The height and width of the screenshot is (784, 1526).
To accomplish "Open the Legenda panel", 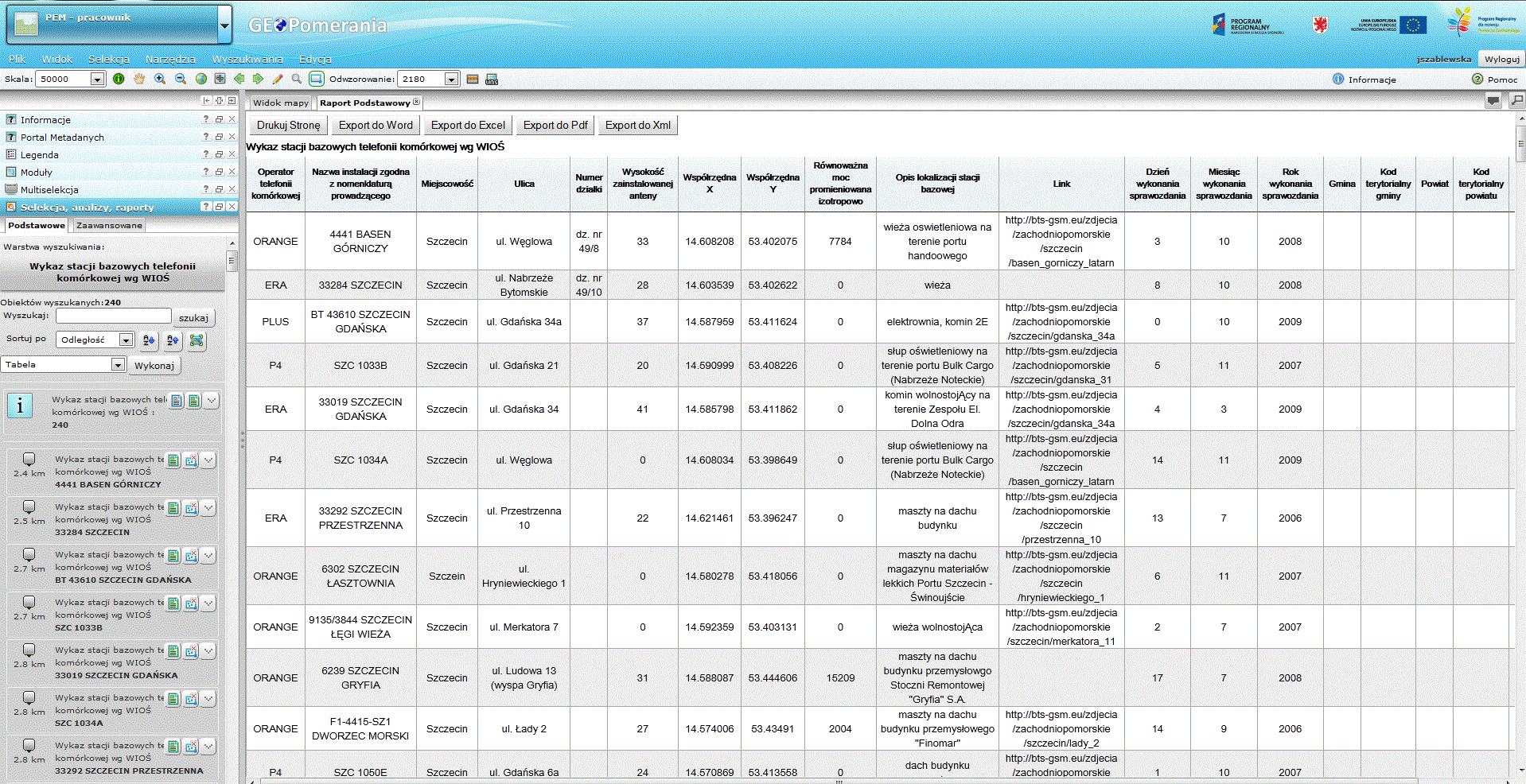I will point(40,154).
